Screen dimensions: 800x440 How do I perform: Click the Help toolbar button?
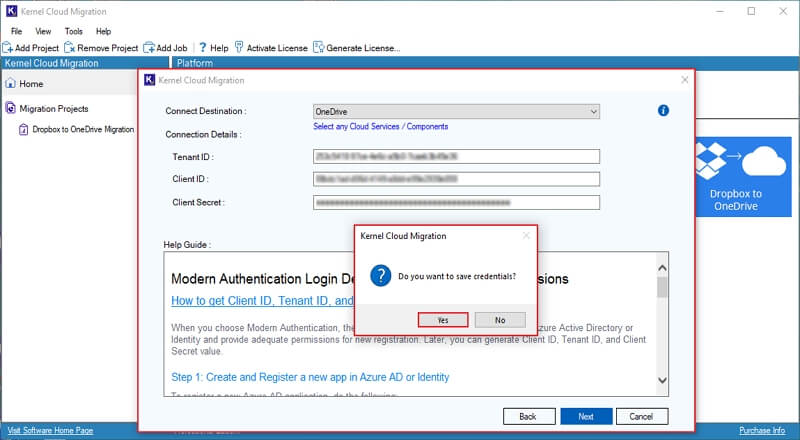[x=213, y=48]
